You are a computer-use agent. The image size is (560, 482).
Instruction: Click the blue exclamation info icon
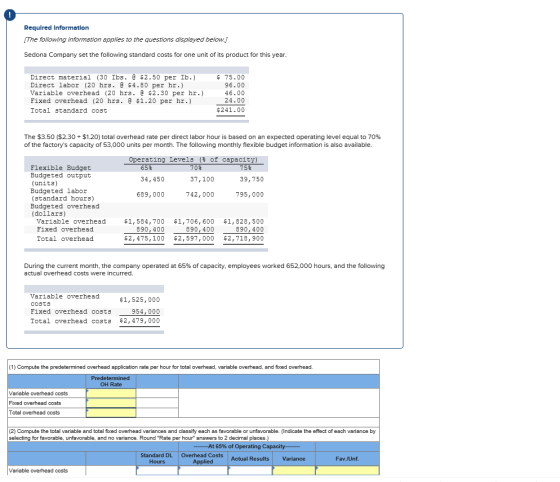click(x=10, y=15)
